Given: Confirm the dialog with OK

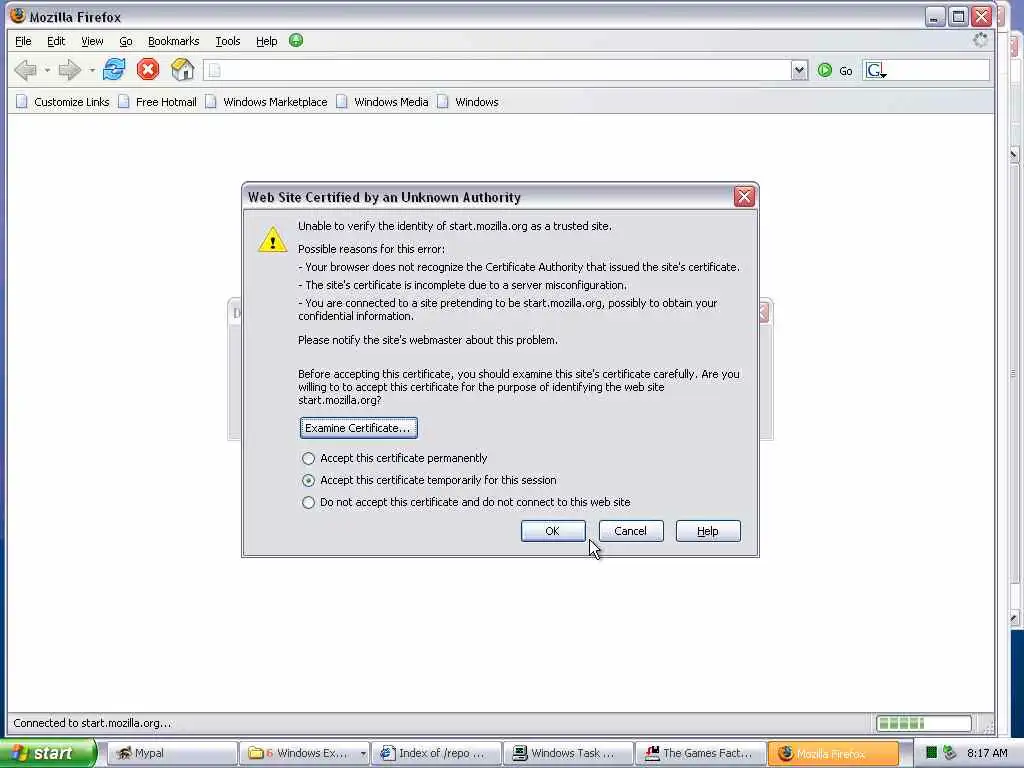Looking at the screenshot, I should (552, 531).
